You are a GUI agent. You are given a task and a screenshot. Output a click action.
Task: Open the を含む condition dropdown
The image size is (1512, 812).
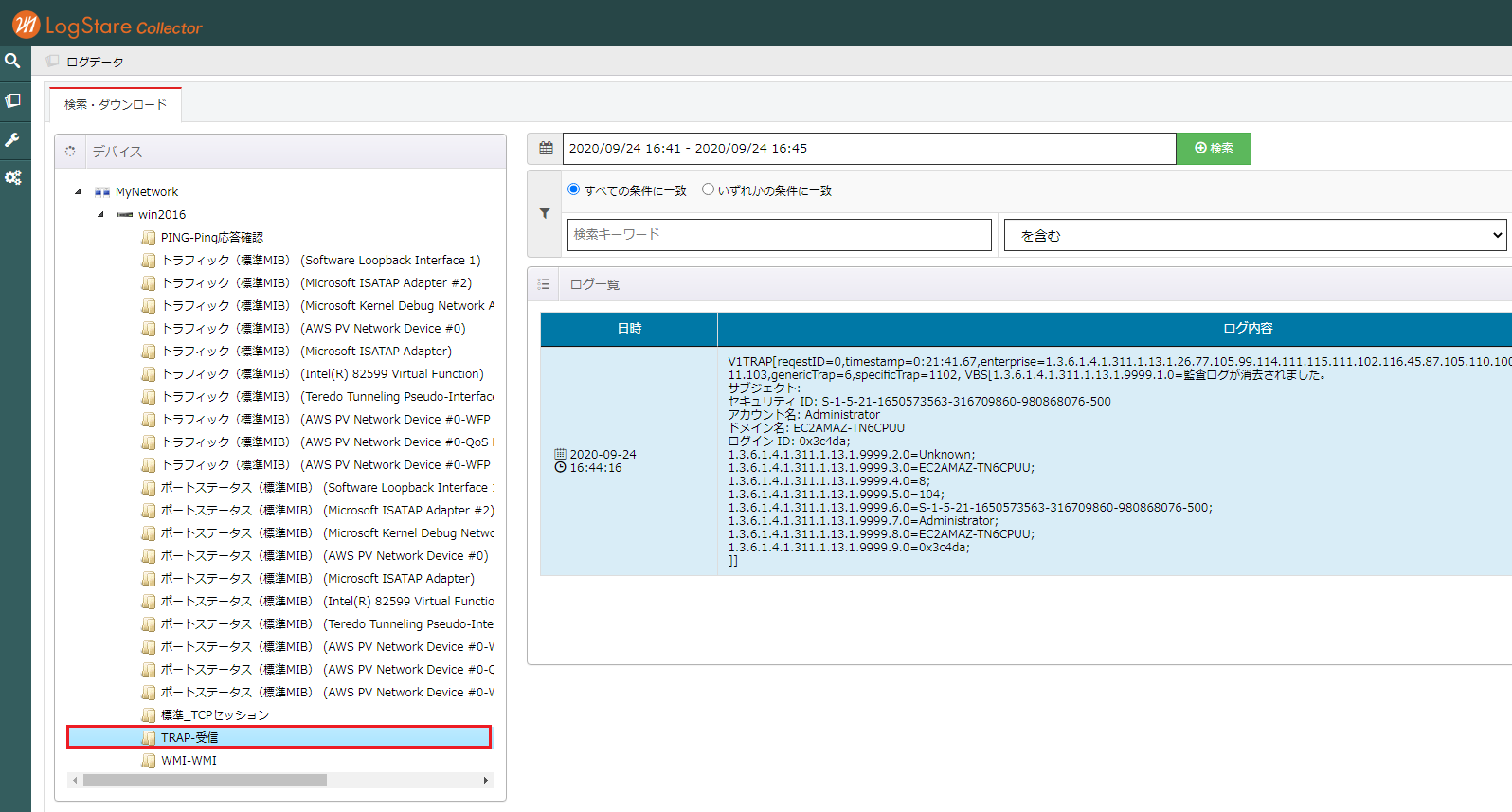point(1255,235)
